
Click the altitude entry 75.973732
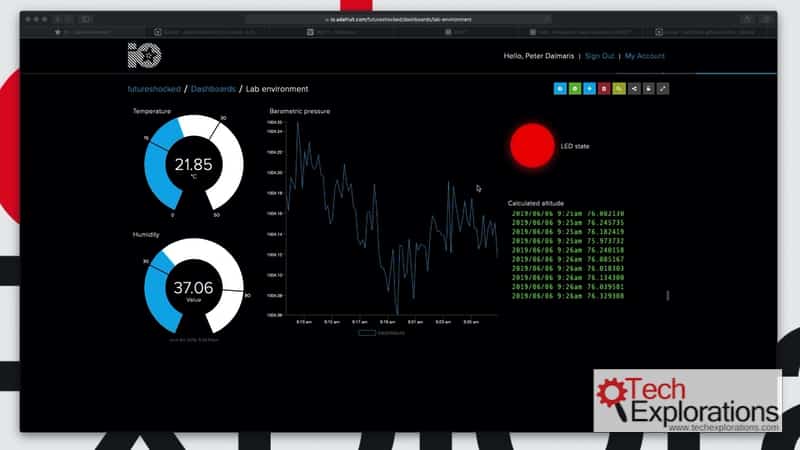pos(568,241)
